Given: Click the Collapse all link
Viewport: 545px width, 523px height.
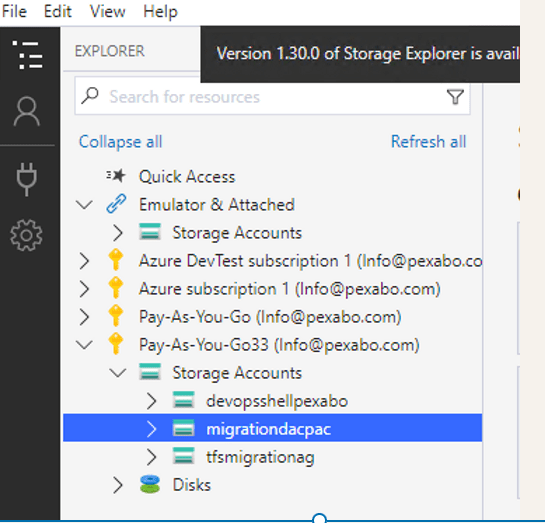Looking at the screenshot, I should click(x=120, y=142).
